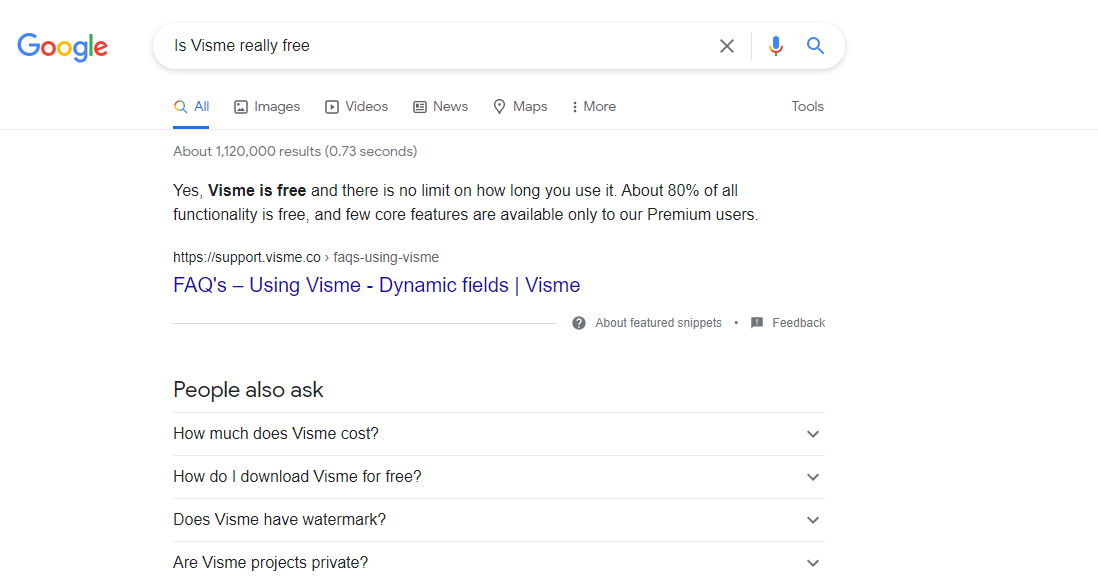This screenshot has width=1098, height=582.
Task: Open the Tools option
Action: click(807, 106)
